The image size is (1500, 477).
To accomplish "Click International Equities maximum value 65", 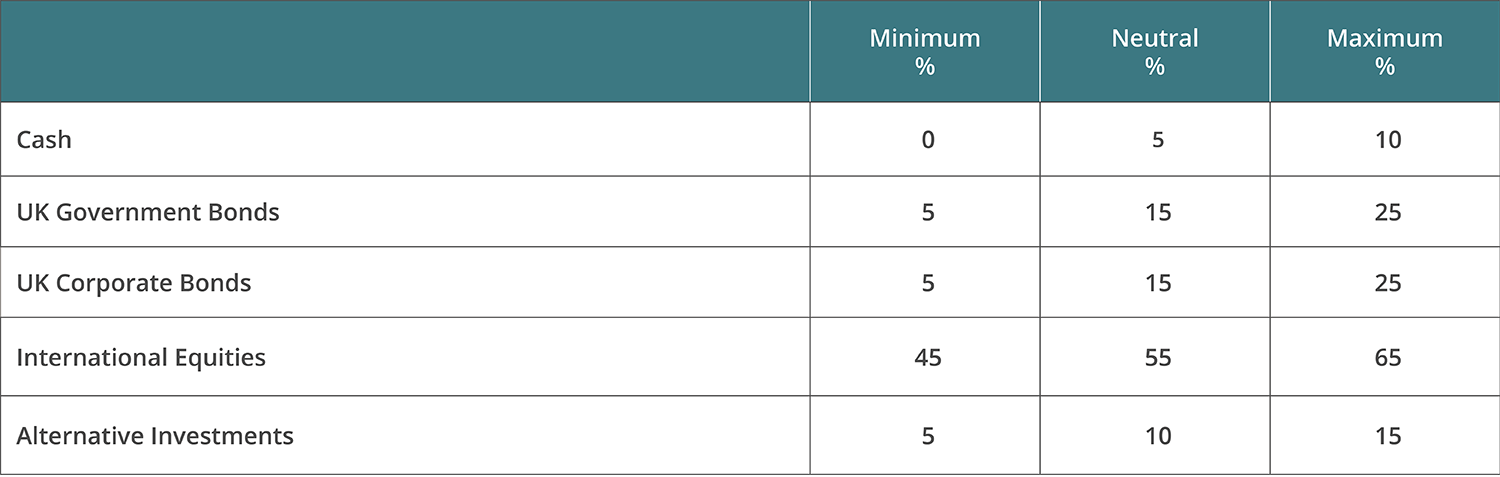I will click(1388, 357).
